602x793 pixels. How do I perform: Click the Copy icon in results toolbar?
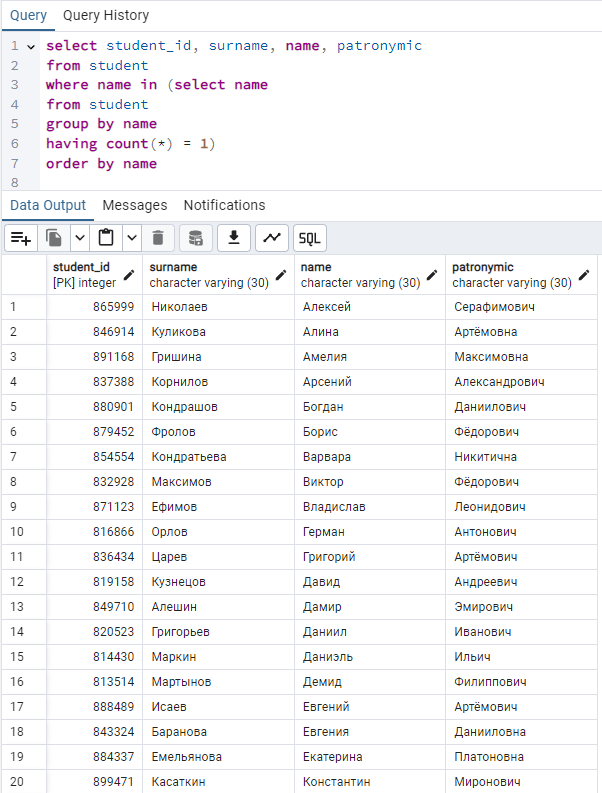(54, 238)
